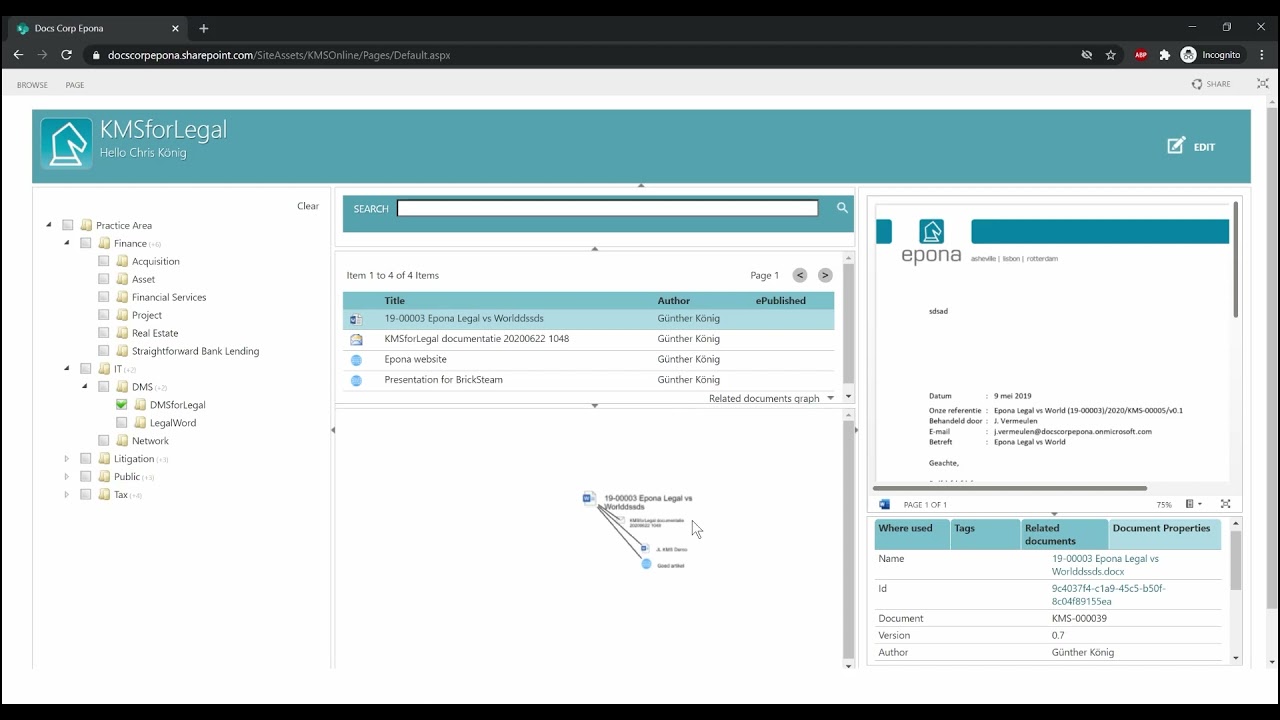1280x720 pixels.
Task: Reload the browser page
Action: click(x=66, y=55)
